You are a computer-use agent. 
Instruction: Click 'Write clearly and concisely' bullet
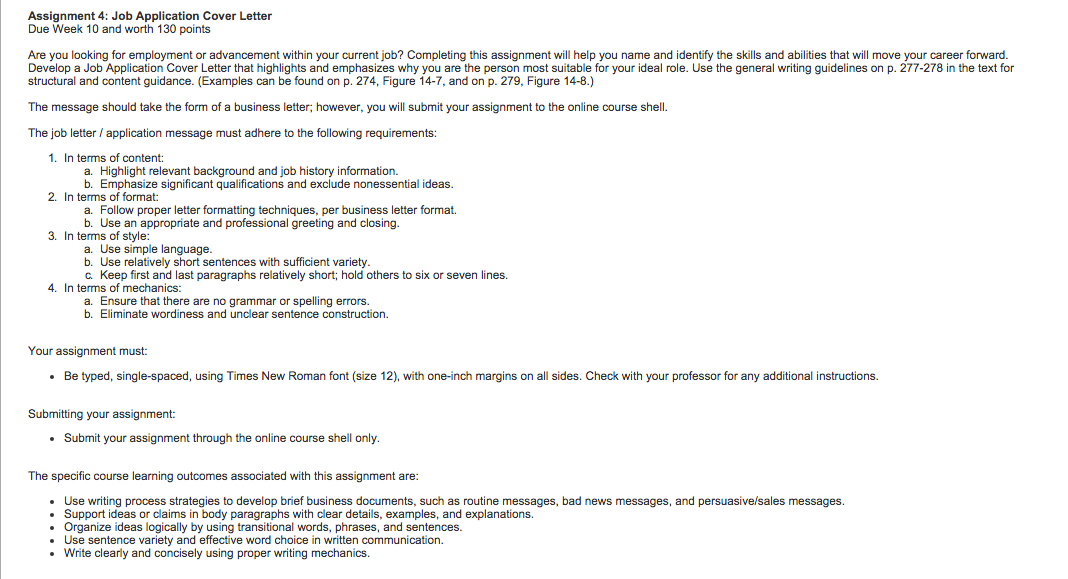click(217, 553)
